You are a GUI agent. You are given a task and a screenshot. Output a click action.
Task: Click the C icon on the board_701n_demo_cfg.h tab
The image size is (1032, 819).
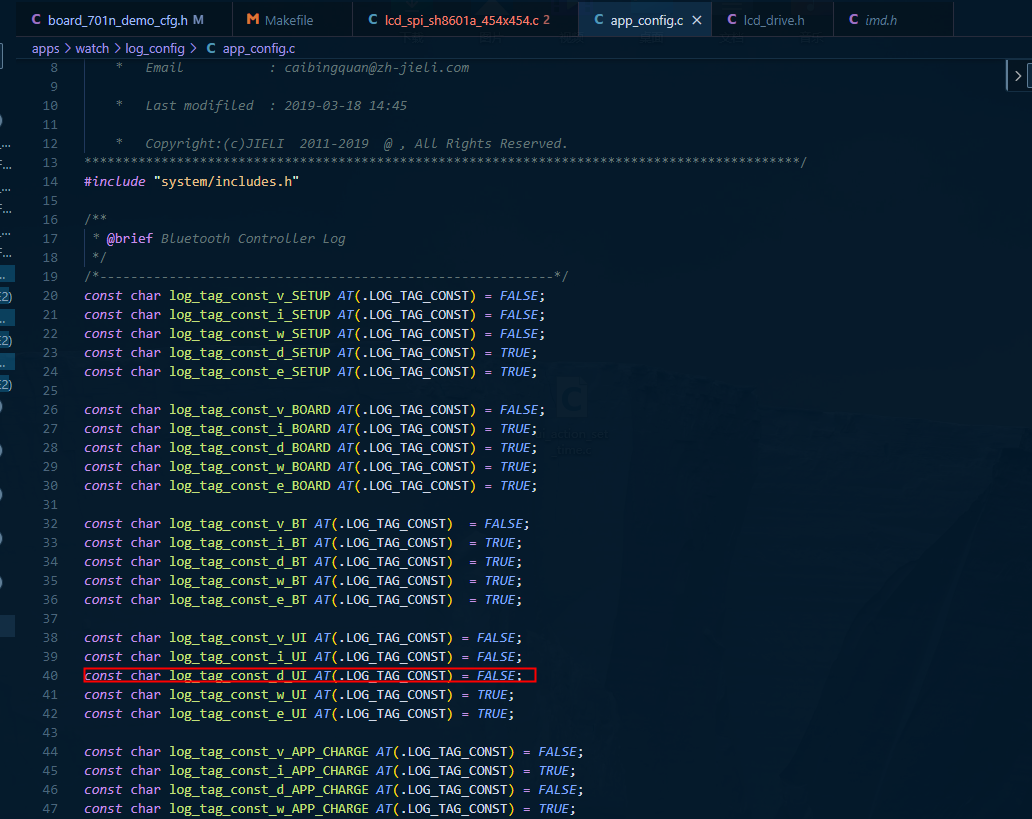(x=36, y=20)
